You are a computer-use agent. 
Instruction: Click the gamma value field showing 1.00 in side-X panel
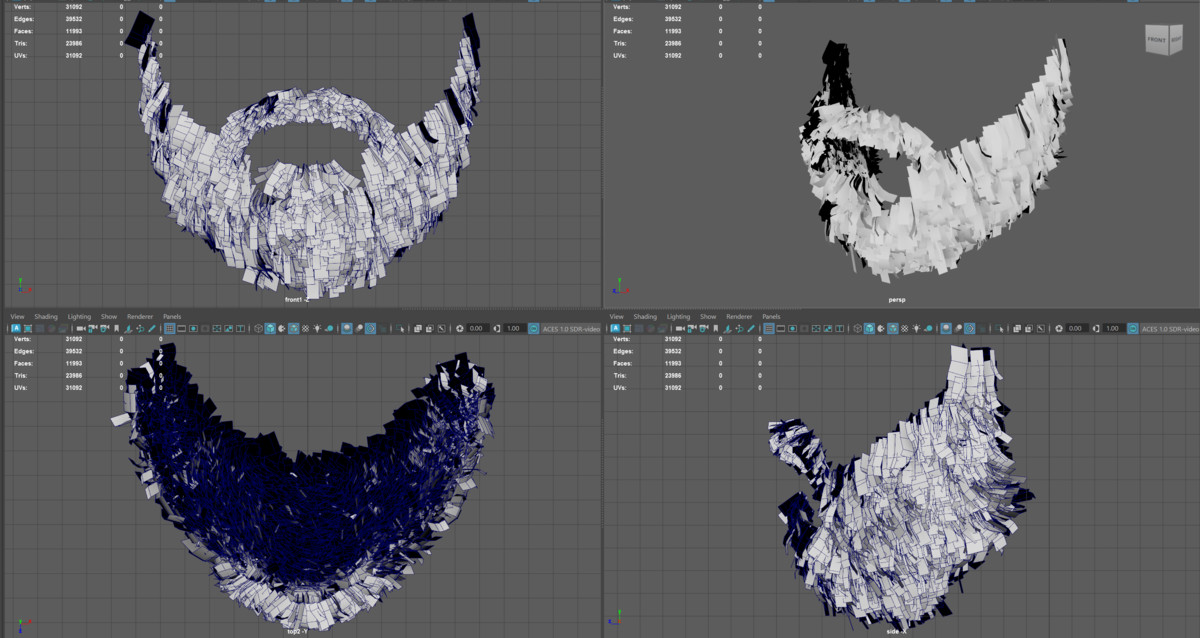click(x=1113, y=328)
